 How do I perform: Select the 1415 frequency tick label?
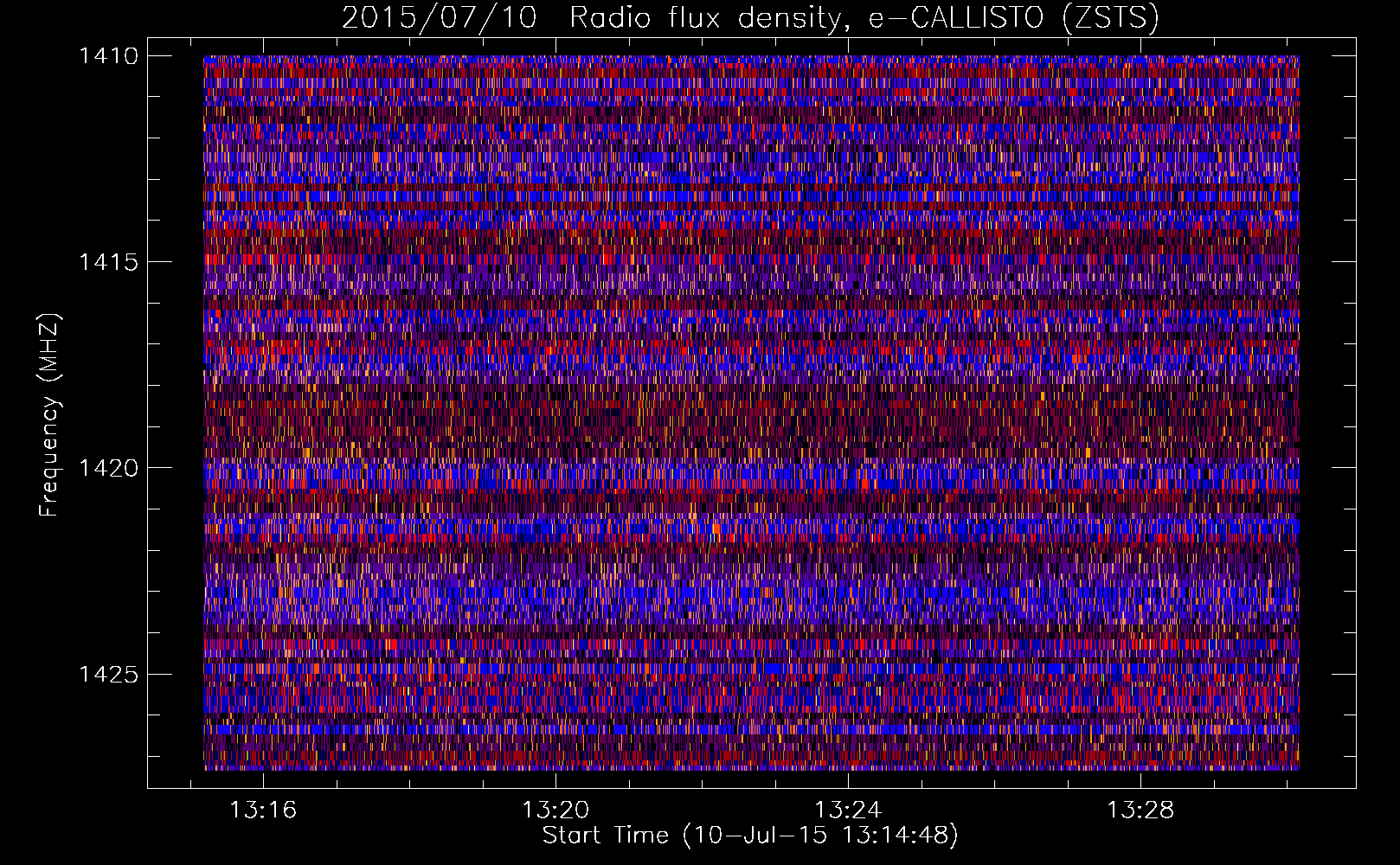click(108, 261)
